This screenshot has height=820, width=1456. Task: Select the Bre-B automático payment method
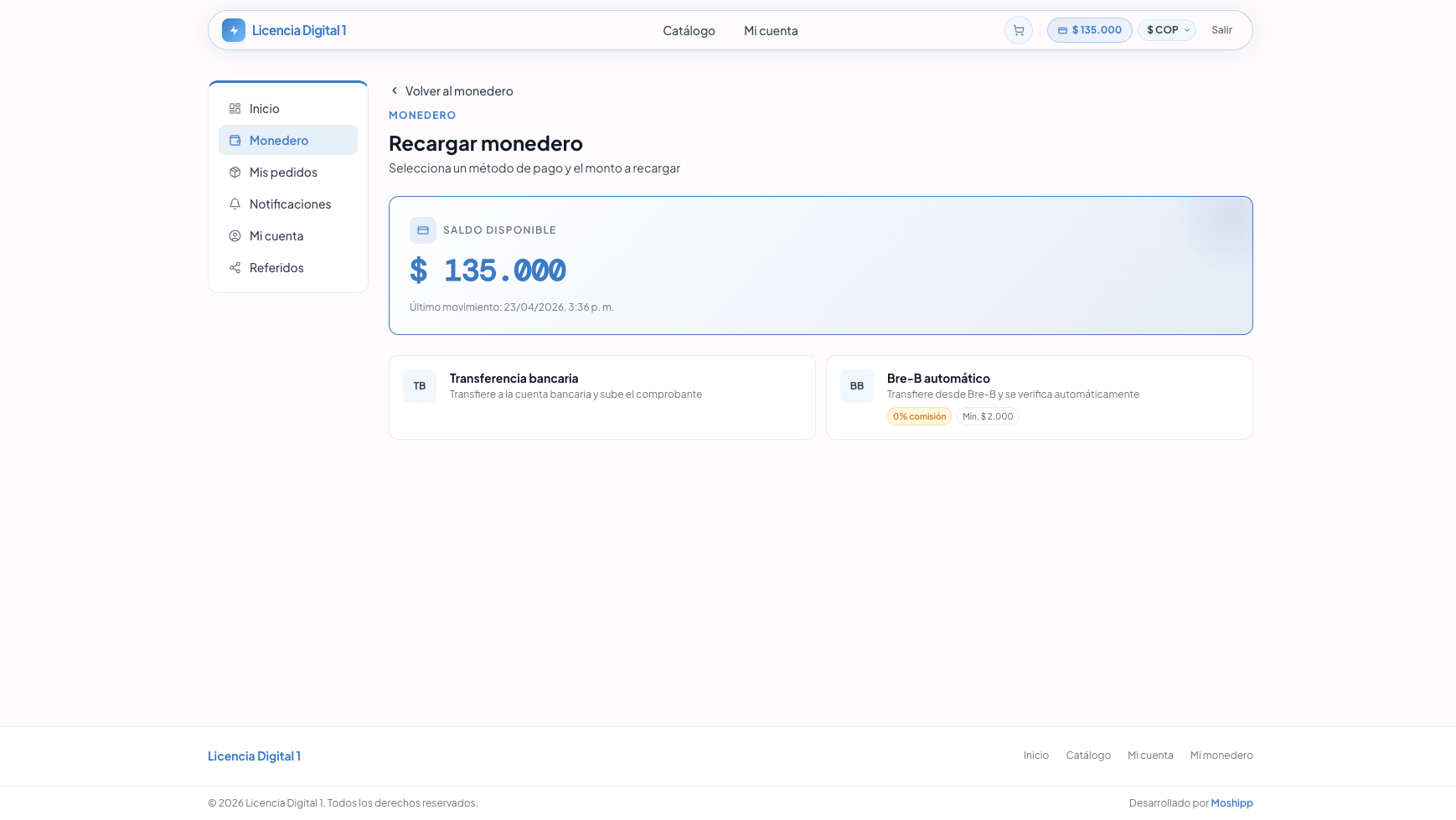pyautogui.click(x=1039, y=397)
